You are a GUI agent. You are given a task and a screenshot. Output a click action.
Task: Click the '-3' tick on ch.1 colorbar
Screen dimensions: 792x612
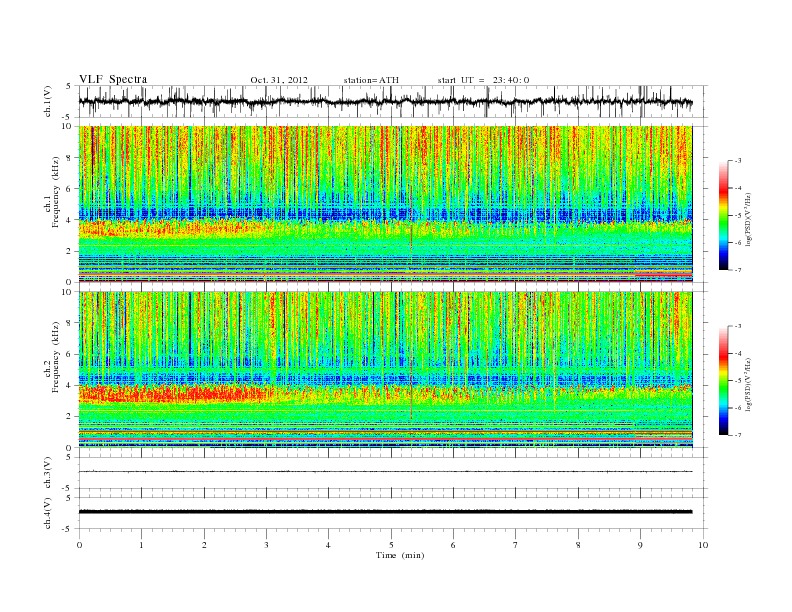click(x=737, y=161)
